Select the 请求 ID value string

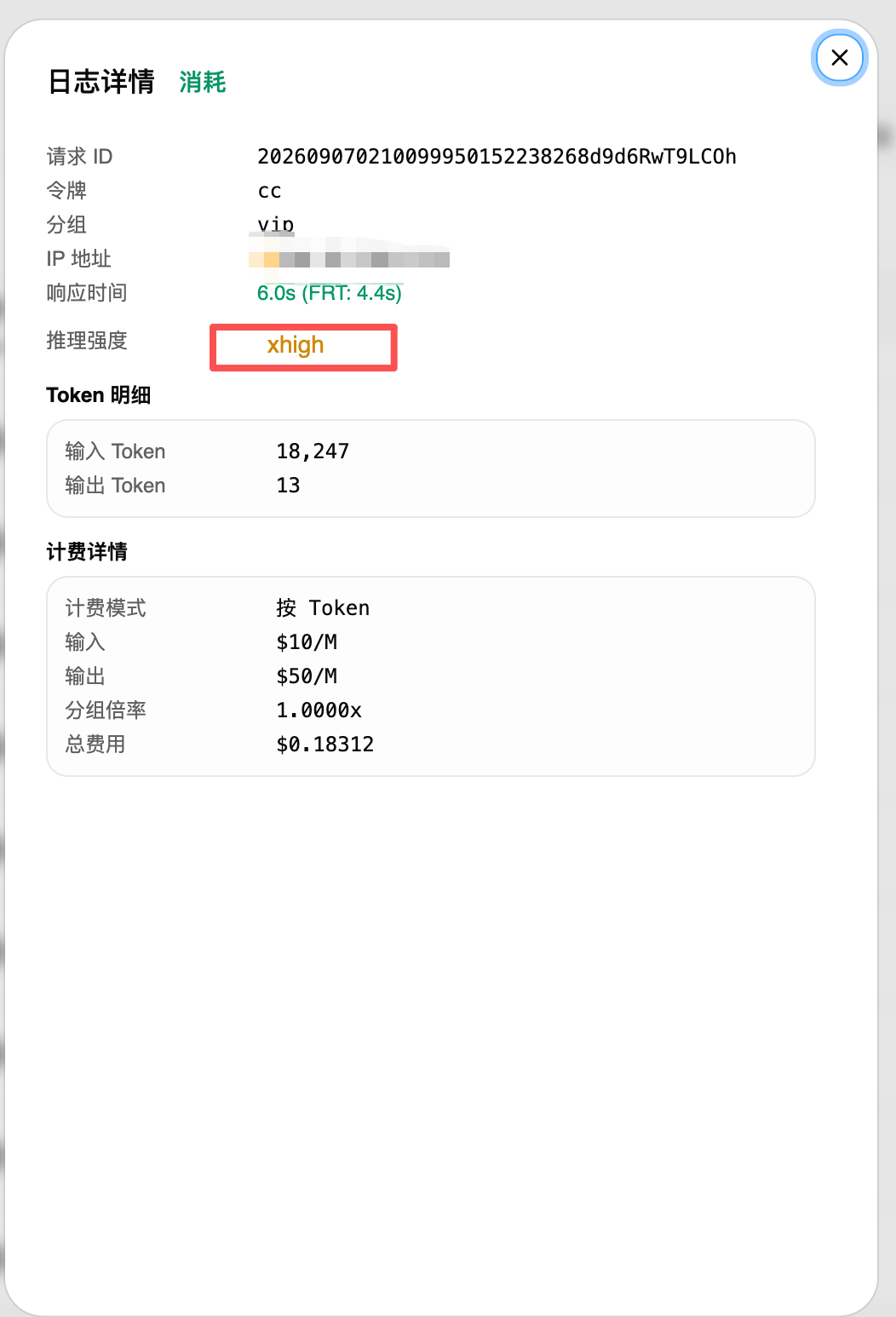(497, 157)
